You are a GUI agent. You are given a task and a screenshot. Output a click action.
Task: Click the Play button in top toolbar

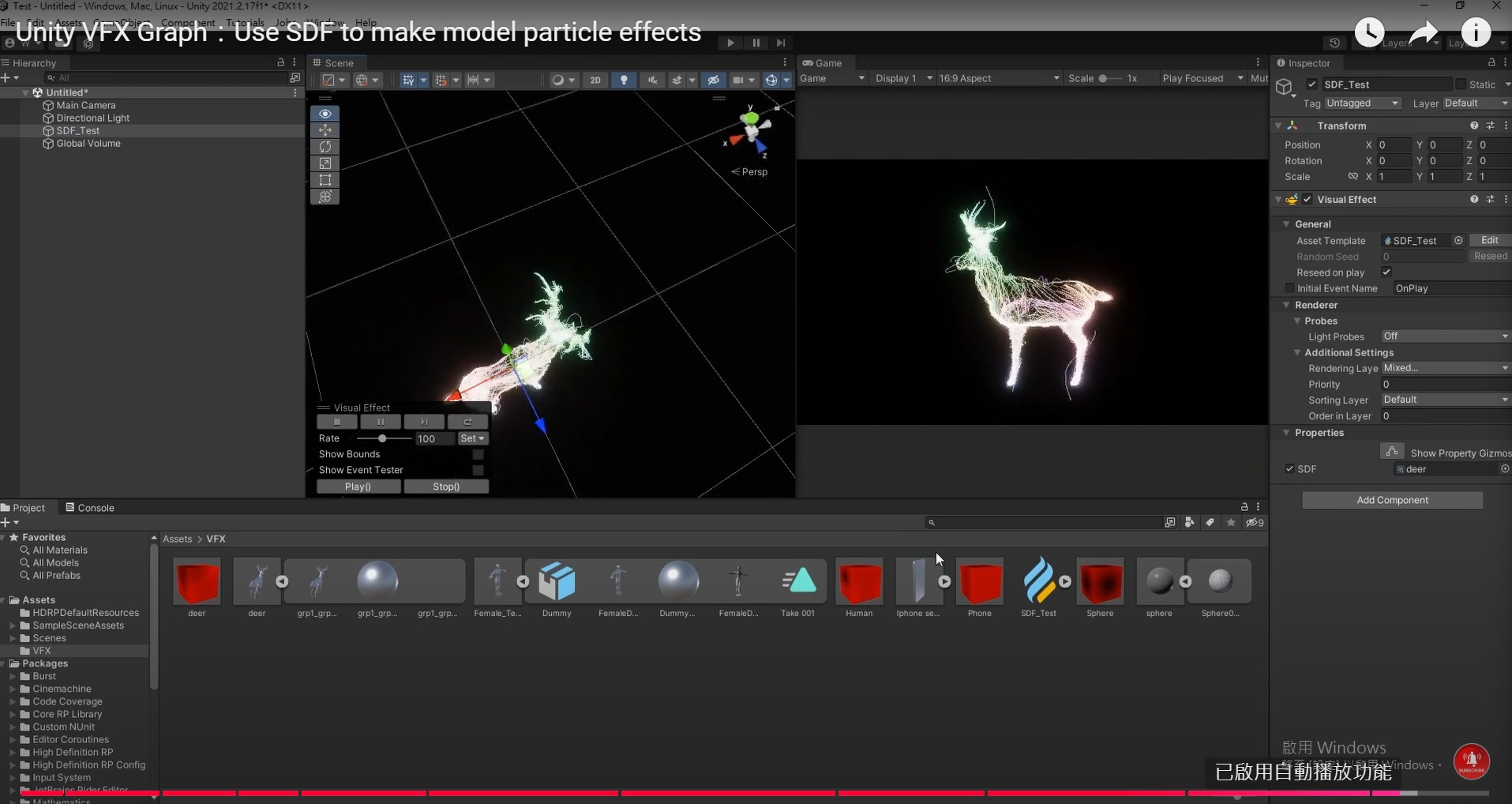[730, 43]
